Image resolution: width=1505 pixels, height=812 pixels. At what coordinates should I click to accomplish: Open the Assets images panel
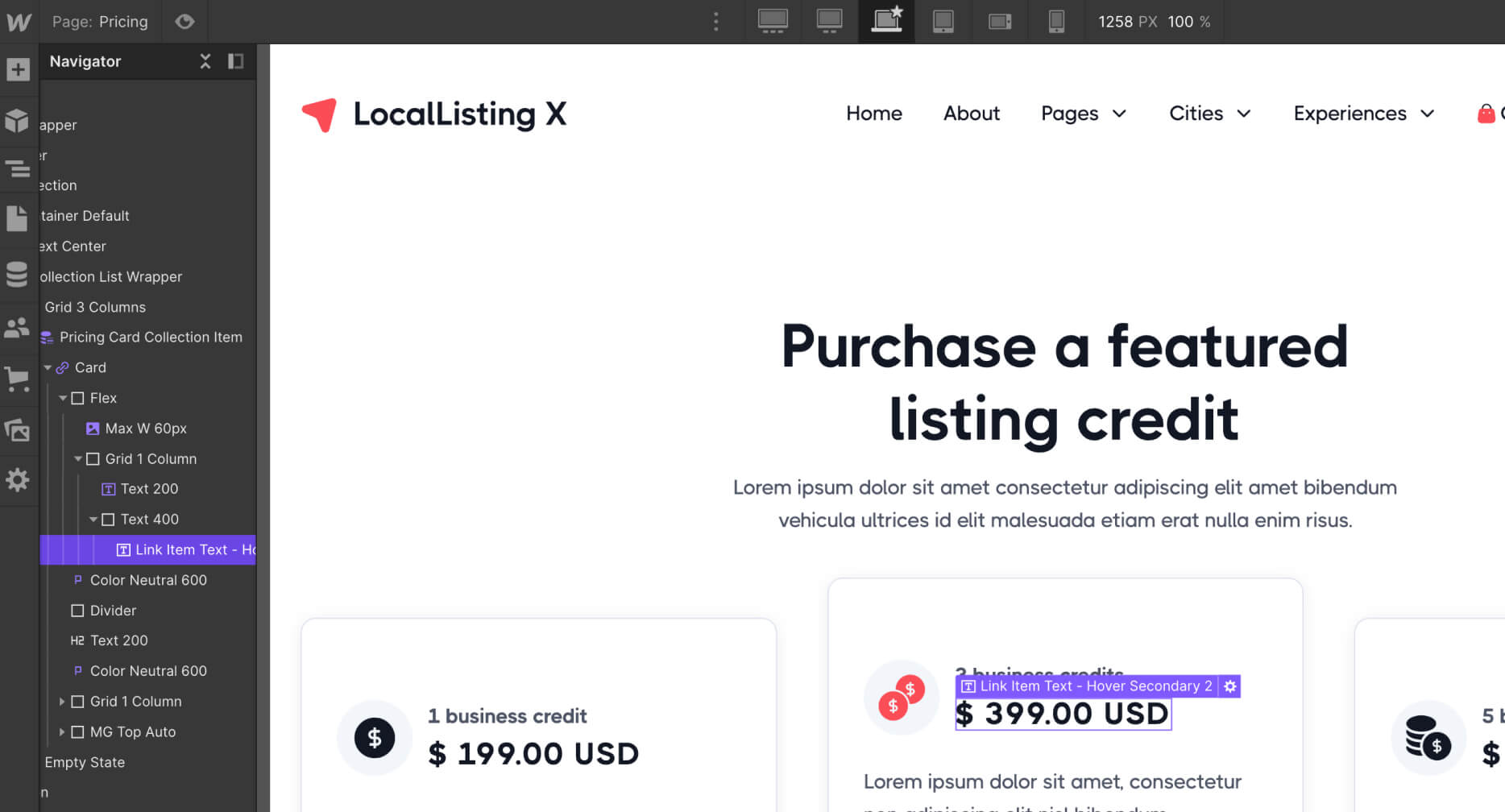(18, 430)
